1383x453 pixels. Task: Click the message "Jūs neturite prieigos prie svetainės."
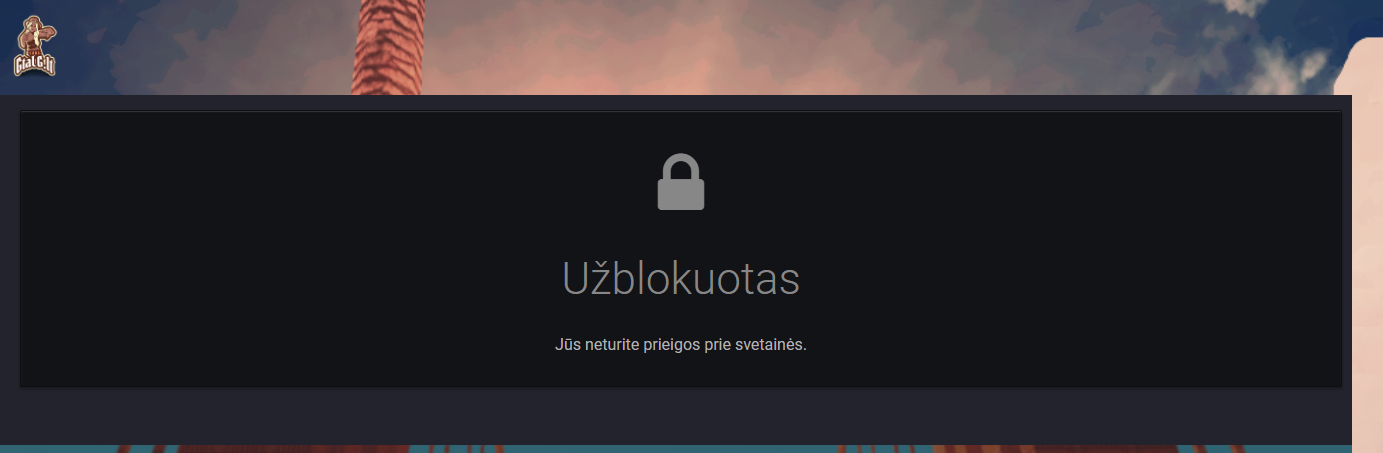coord(681,345)
